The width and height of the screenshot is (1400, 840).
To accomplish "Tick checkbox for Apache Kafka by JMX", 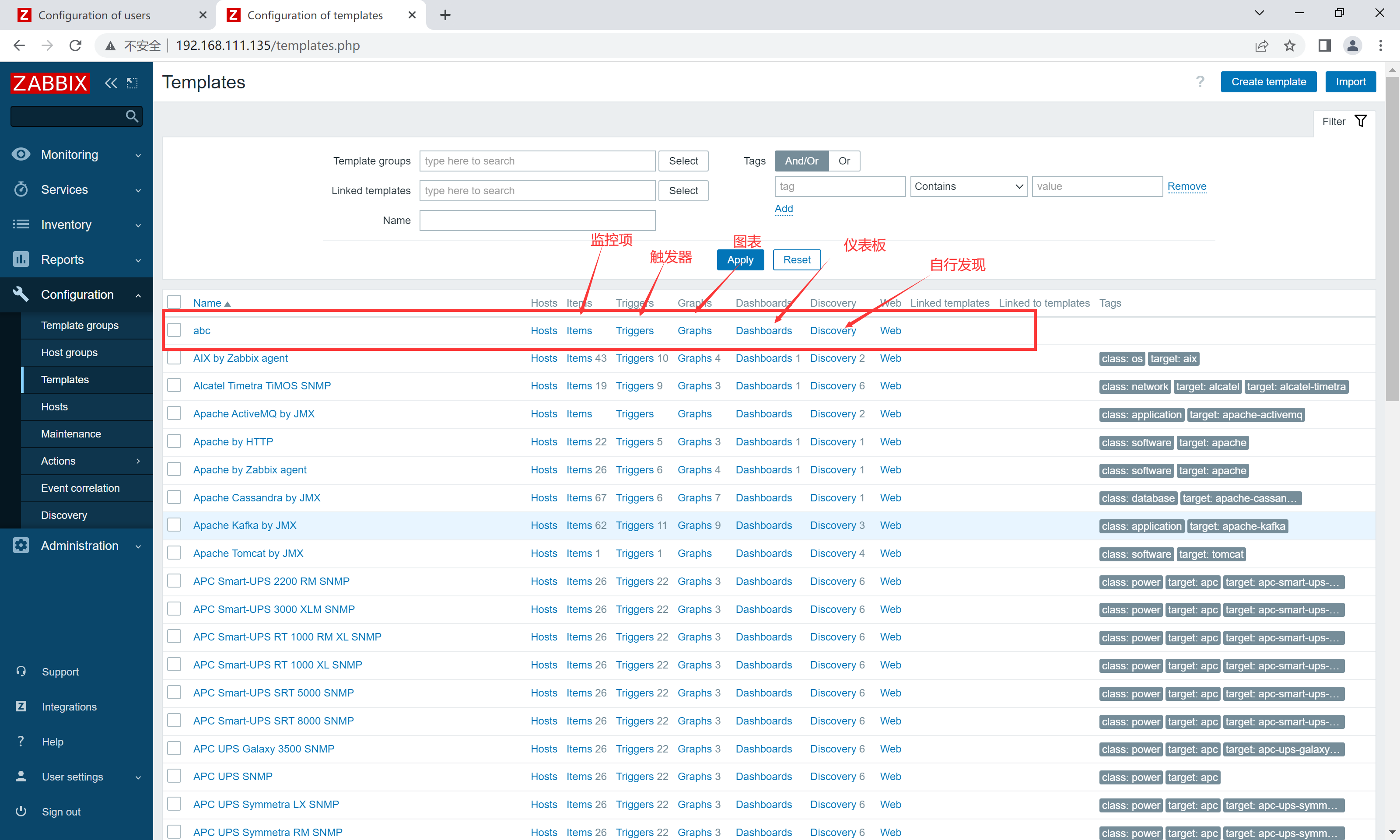I will point(174,525).
